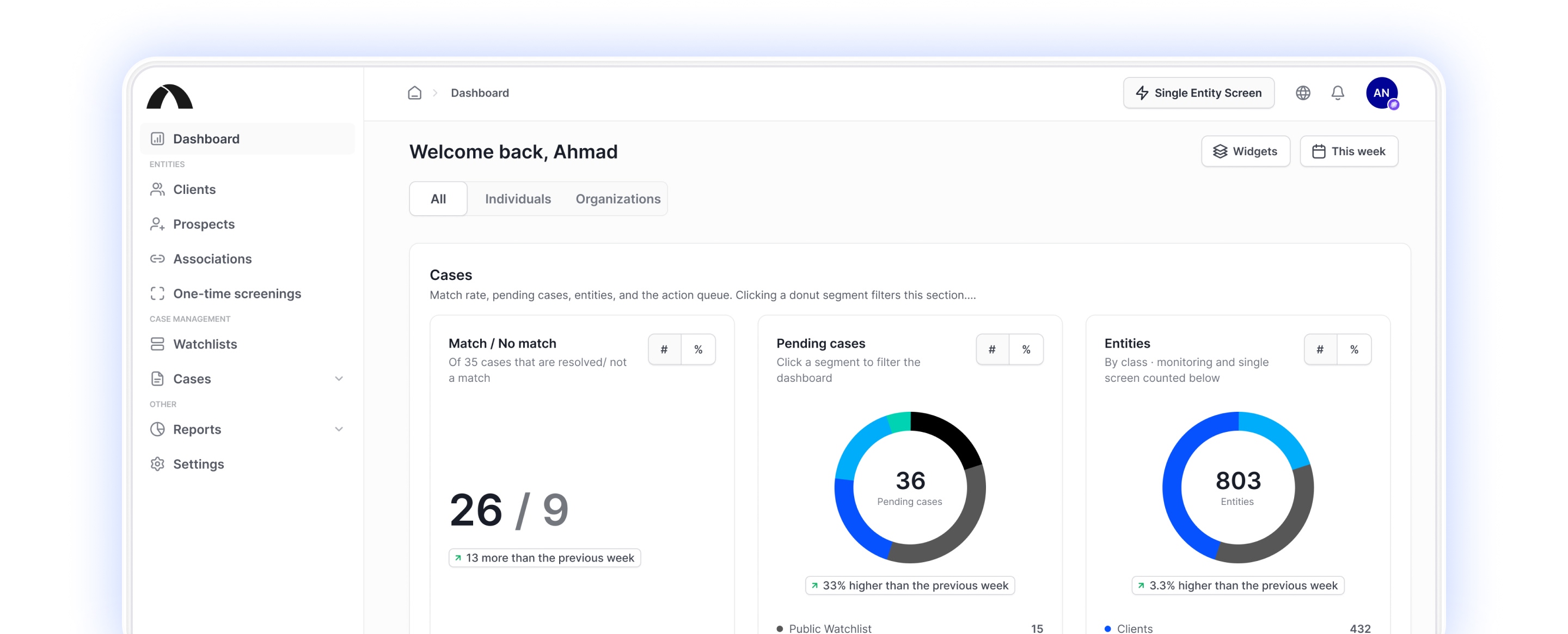This screenshot has width=1568, height=634.
Task: Click the Dashboard breadcrumb link
Action: 480,93
